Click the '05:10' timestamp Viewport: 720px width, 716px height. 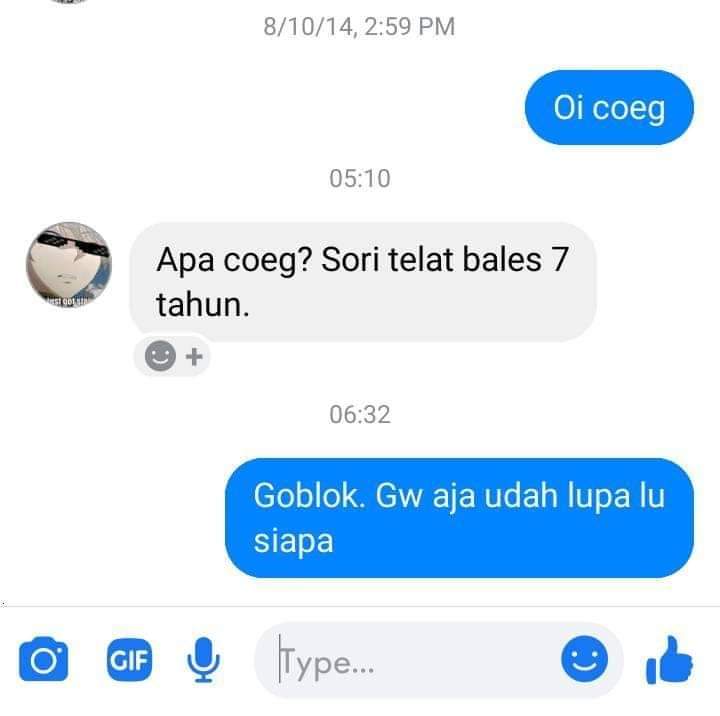(x=360, y=178)
